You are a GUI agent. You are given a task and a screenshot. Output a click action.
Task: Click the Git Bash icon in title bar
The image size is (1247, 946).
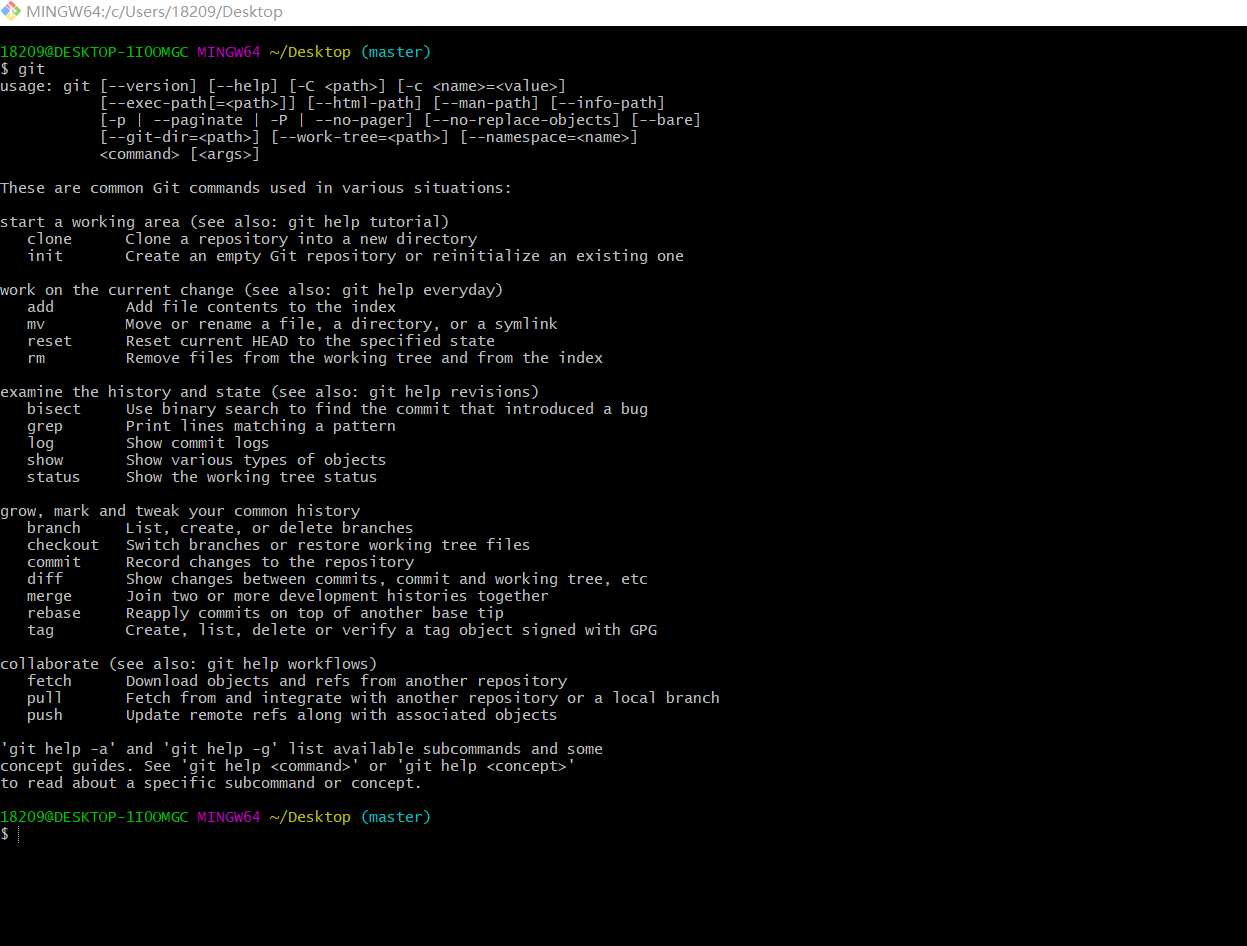tap(11, 11)
